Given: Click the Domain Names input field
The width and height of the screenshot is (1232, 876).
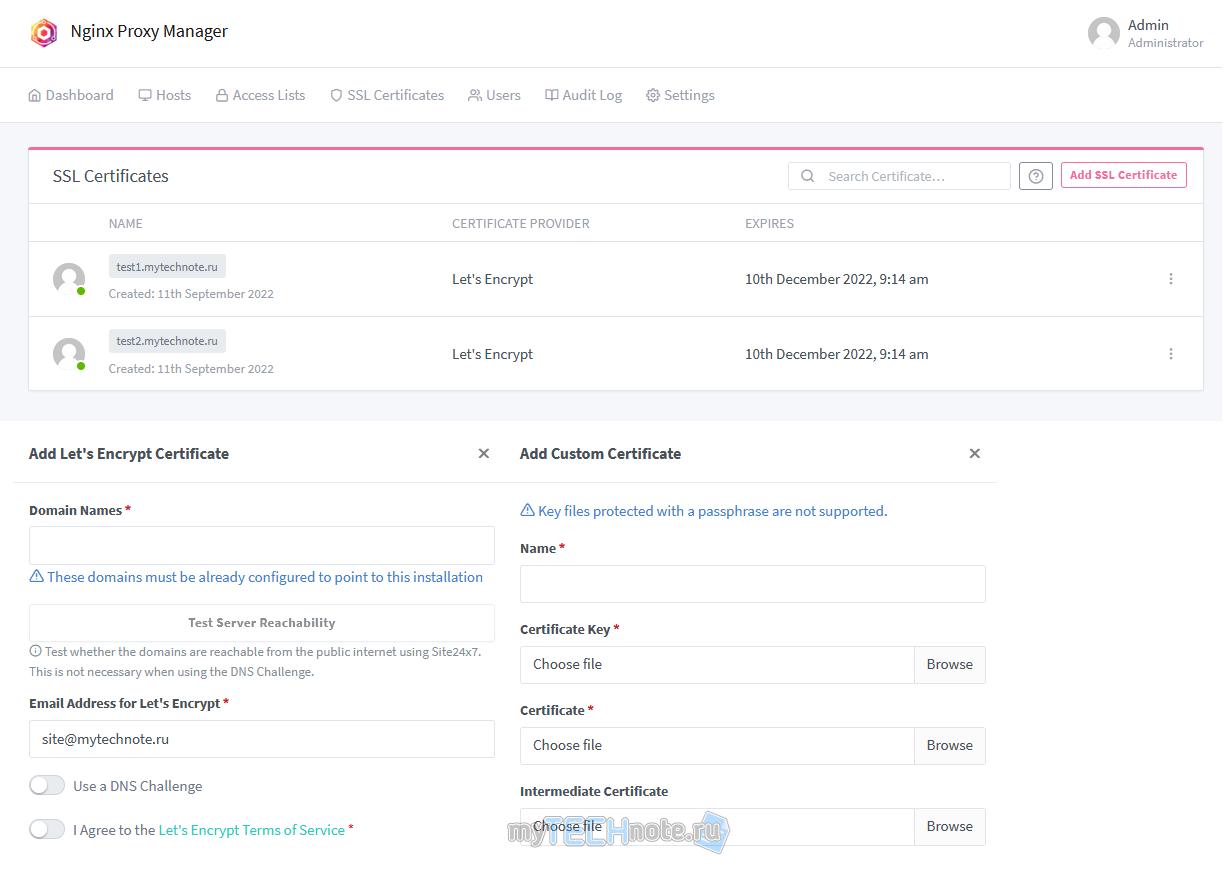Looking at the screenshot, I should (x=262, y=546).
